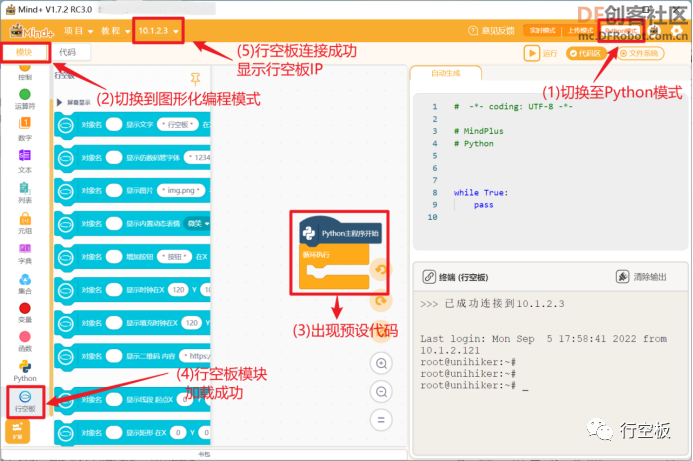The image size is (693, 461).
Task: Click the 显示填充时钟 filled clock block
Action: tap(133, 323)
